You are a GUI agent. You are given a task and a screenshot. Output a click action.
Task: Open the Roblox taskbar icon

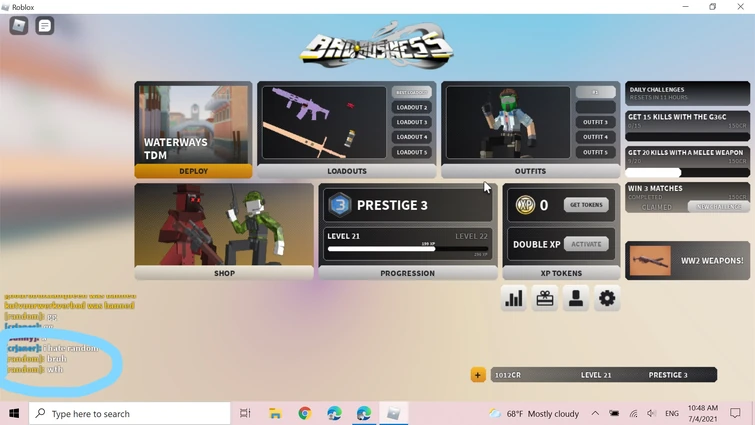tap(393, 413)
